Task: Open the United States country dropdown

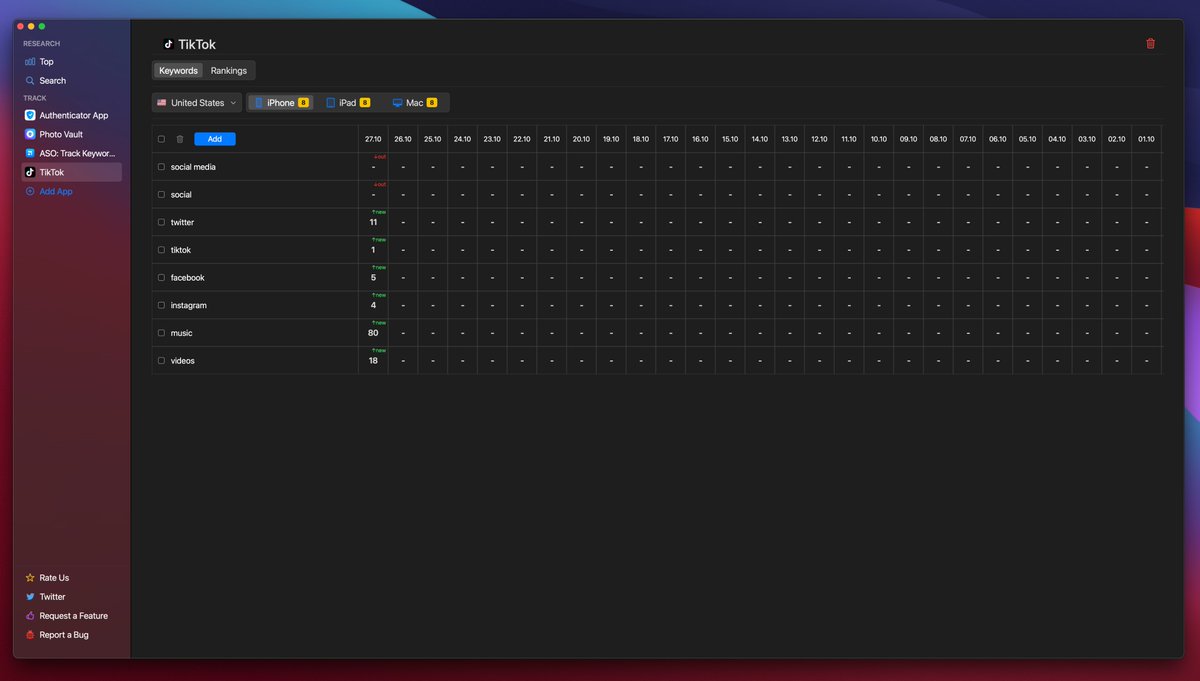Action: pyautogui.click(x=197, y=103)
